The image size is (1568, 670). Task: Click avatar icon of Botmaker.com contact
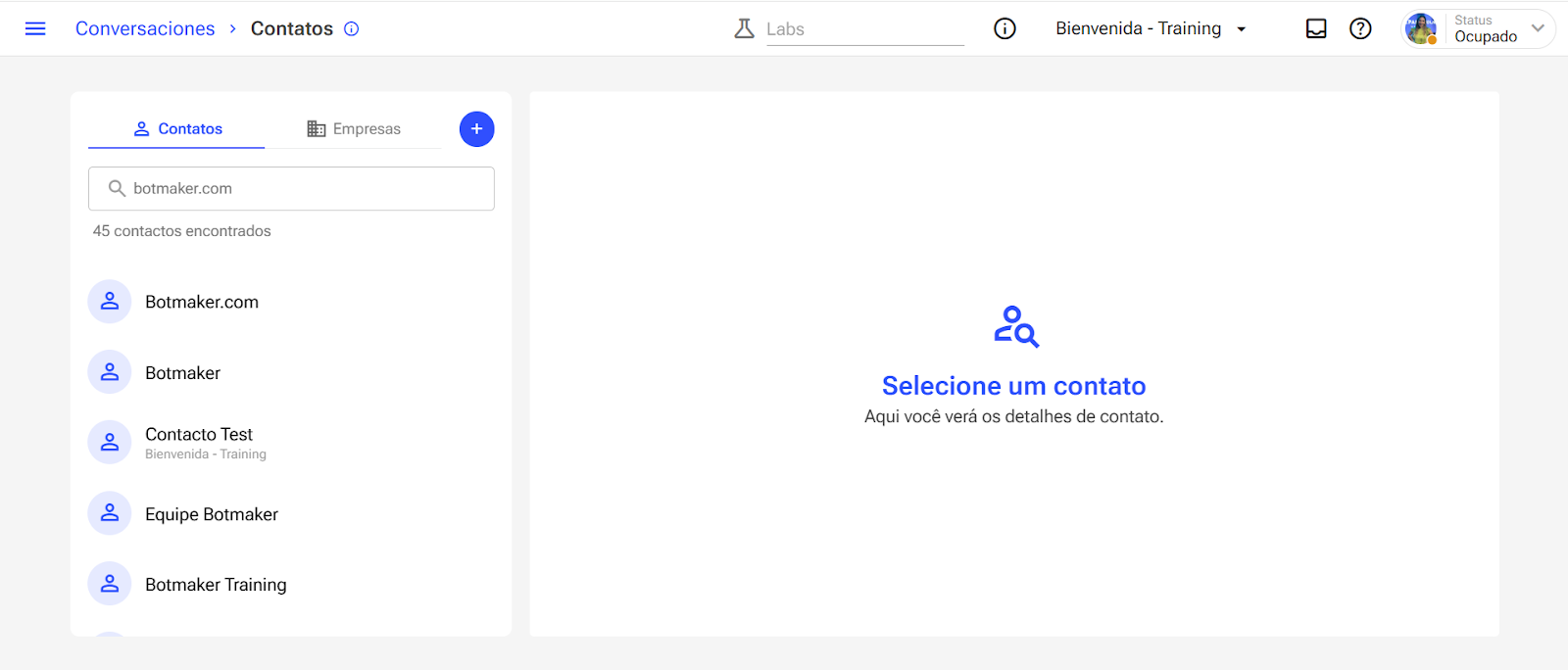(x=110, y=302)
